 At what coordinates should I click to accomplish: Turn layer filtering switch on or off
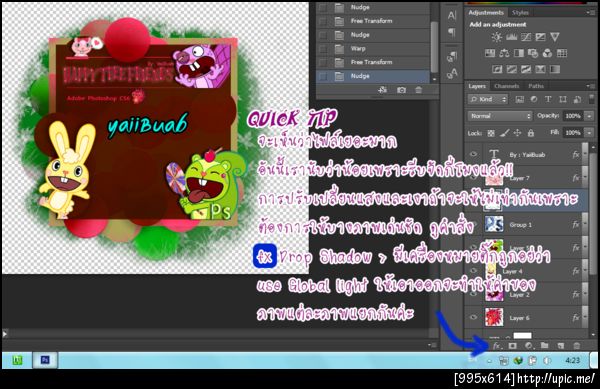coord(592,99)
